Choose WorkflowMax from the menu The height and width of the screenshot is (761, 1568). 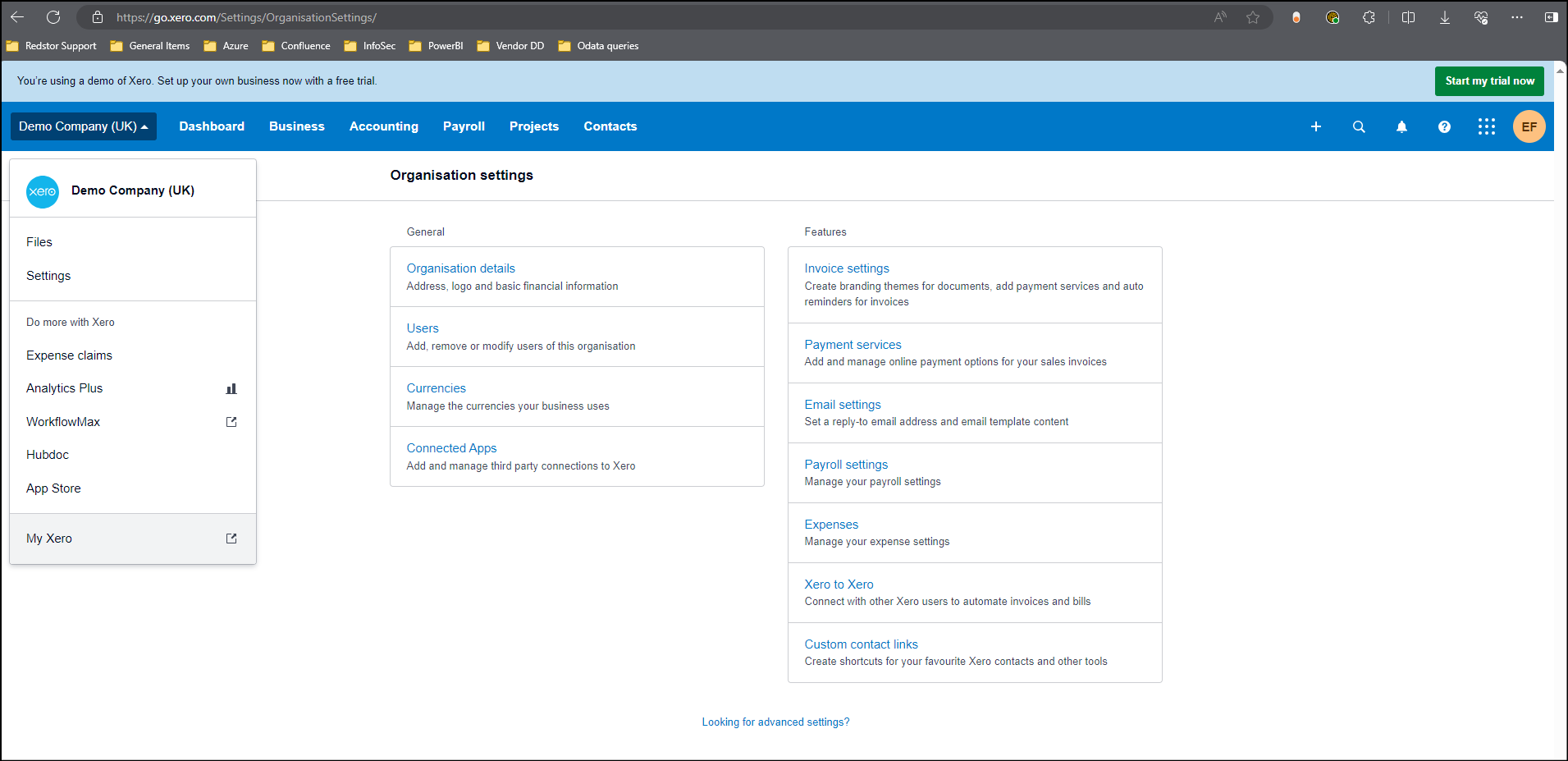(x=133, y=422)
